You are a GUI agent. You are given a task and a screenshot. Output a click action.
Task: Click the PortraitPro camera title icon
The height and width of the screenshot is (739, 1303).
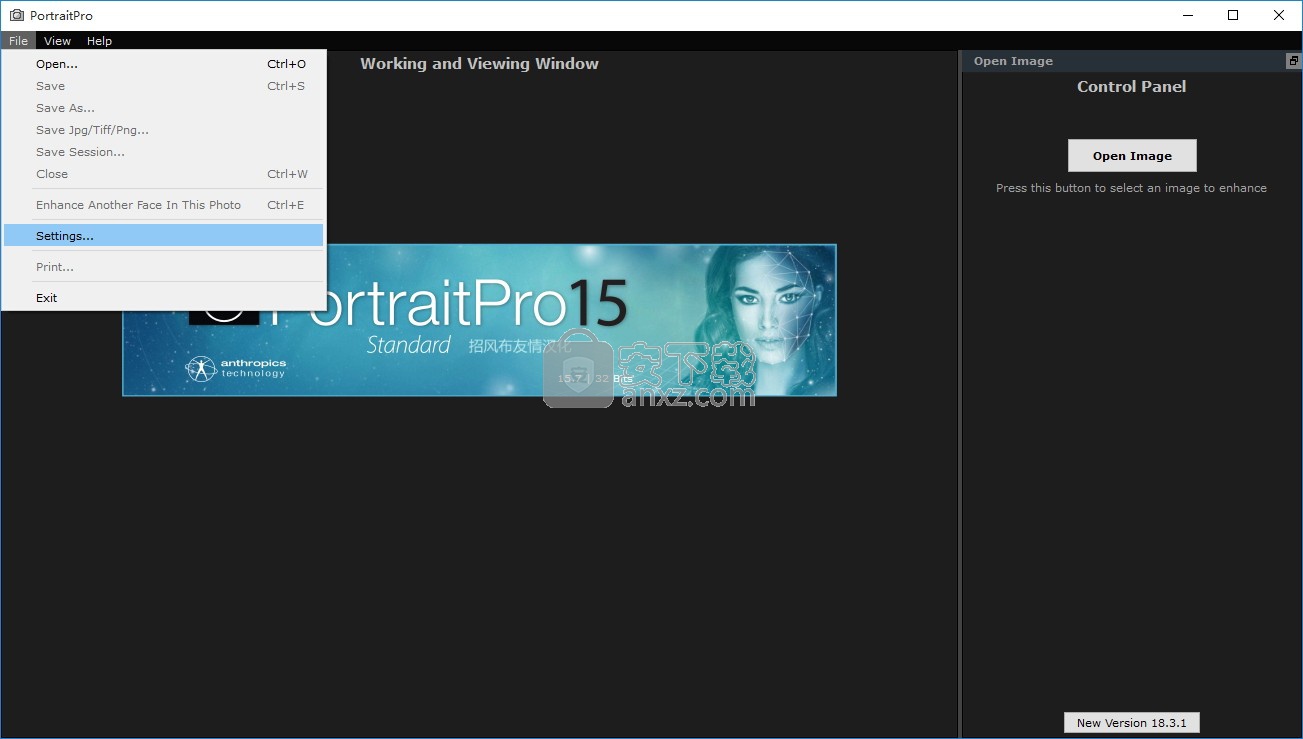(16, 15)
